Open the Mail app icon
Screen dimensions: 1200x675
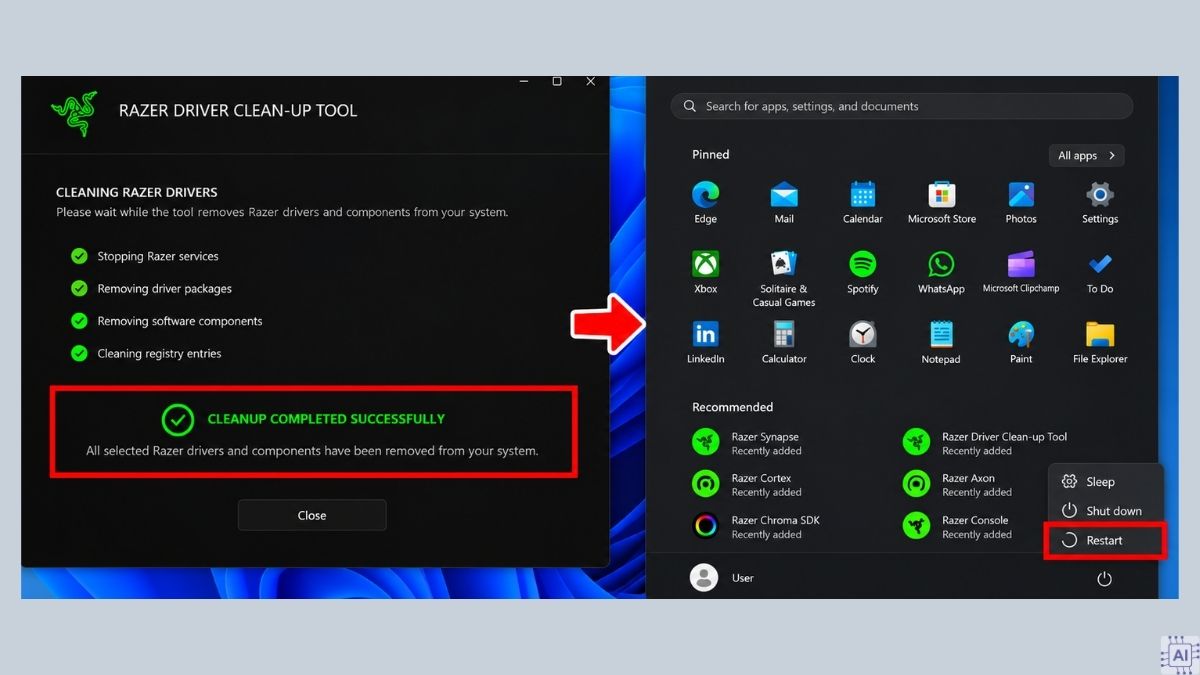[x=784, y=203]
